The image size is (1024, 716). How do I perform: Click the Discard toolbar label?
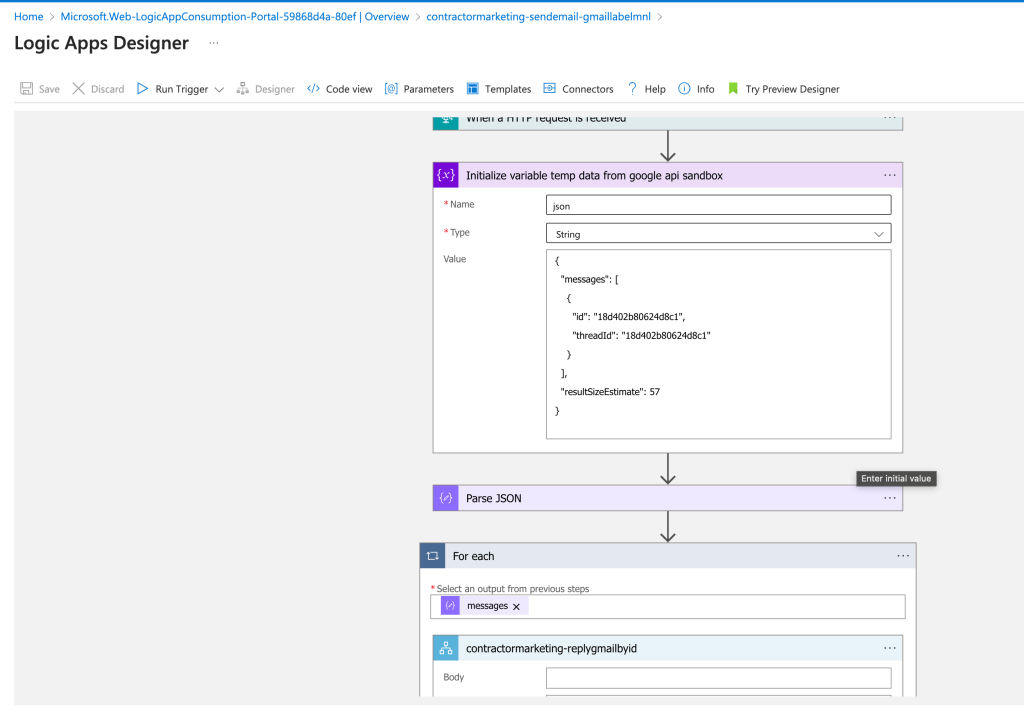point(107,90)
